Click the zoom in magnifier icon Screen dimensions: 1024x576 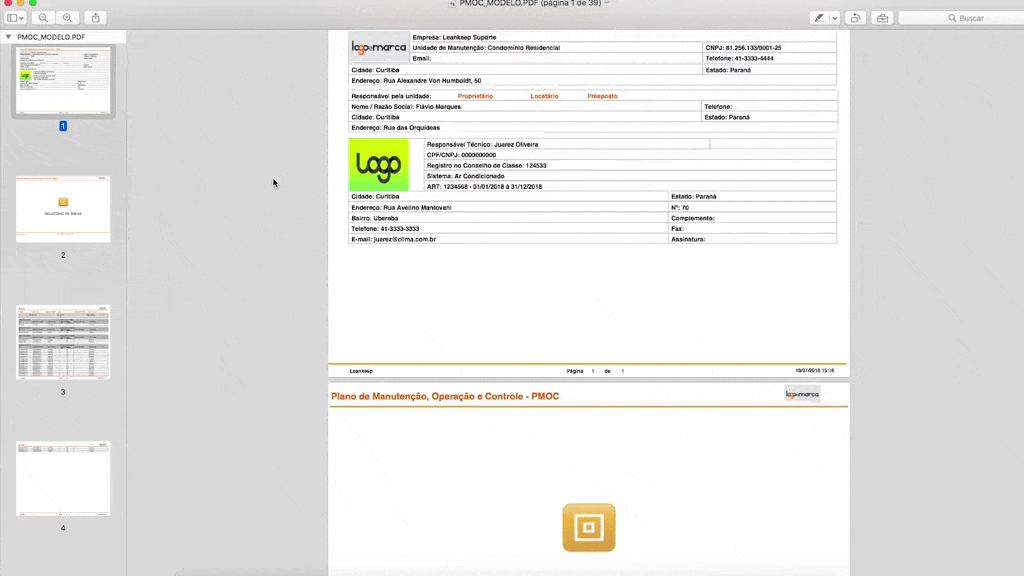pyautogui.click(x=67, y=18)
